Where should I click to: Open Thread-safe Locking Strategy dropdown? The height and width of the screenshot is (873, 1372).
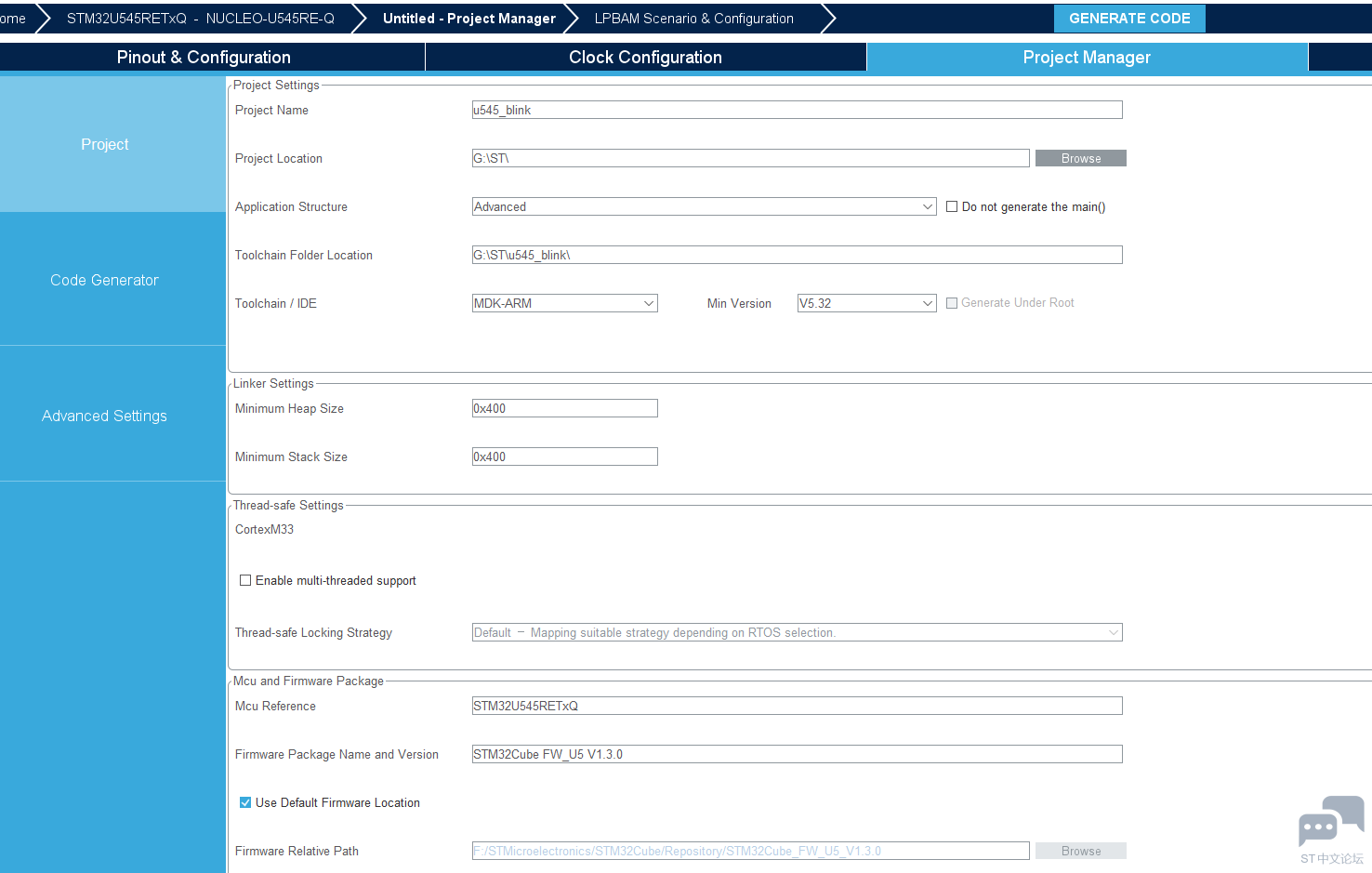pos(797,632)
